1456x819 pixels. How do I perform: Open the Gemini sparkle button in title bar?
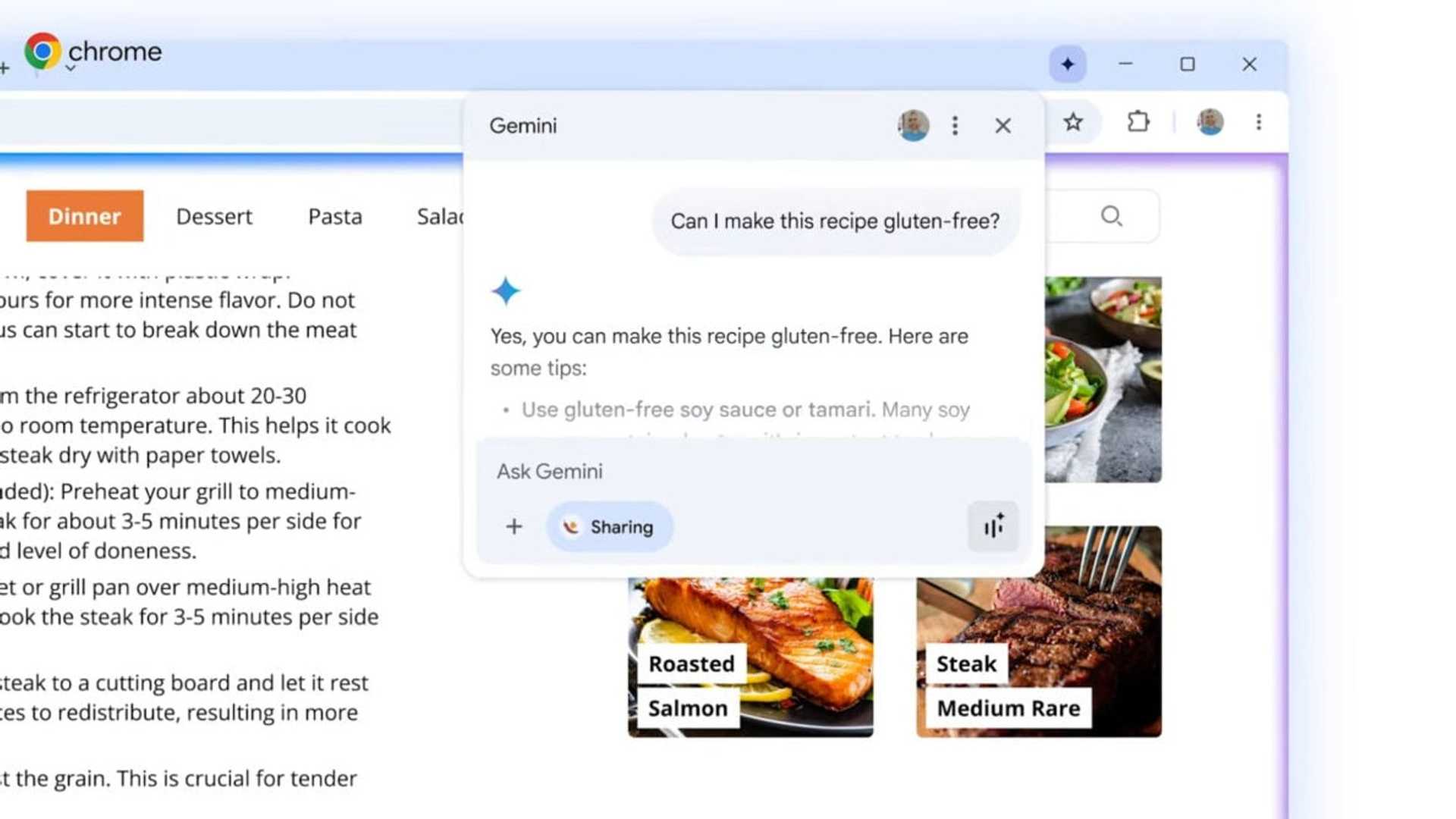tap(1068, 64)
